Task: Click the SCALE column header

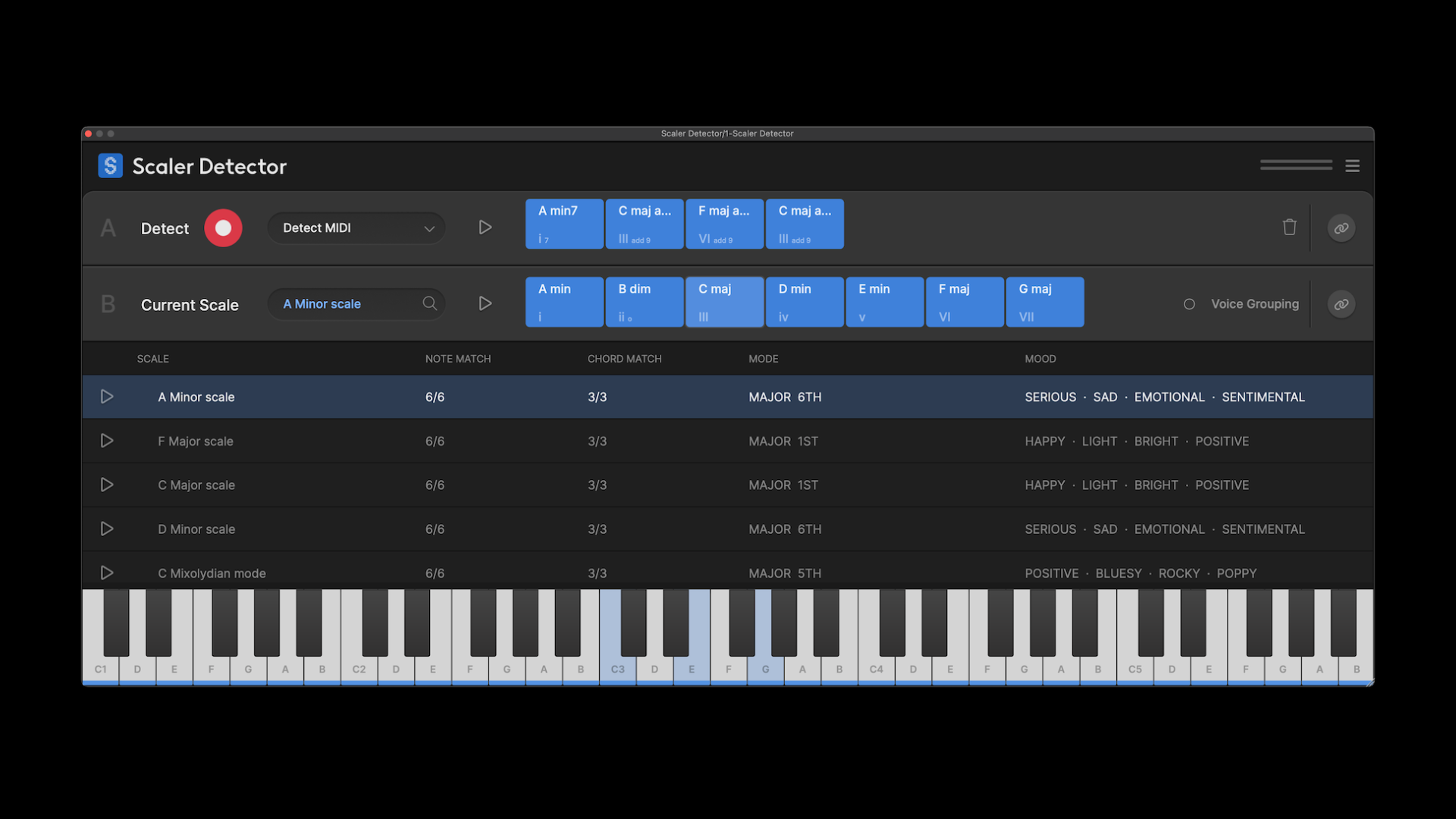Action: point(153,359)
